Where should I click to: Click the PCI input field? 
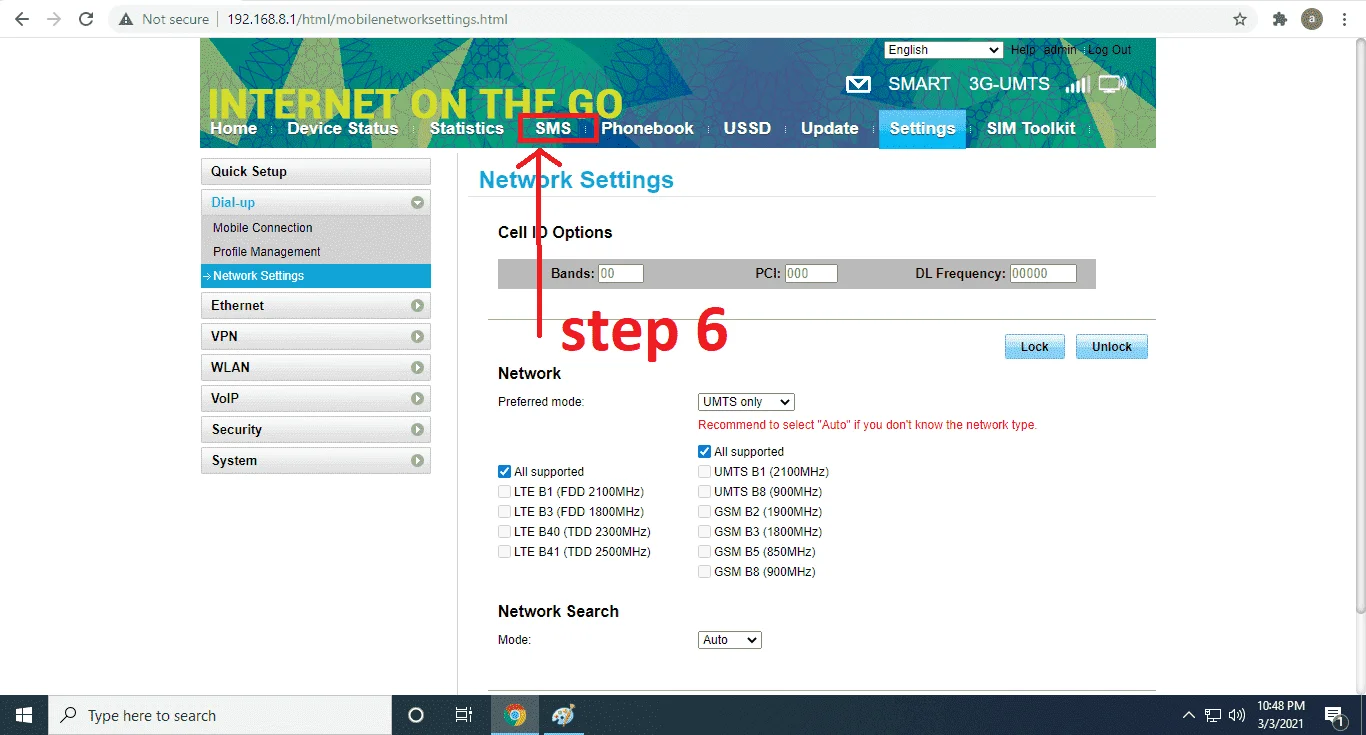[811, 274]
